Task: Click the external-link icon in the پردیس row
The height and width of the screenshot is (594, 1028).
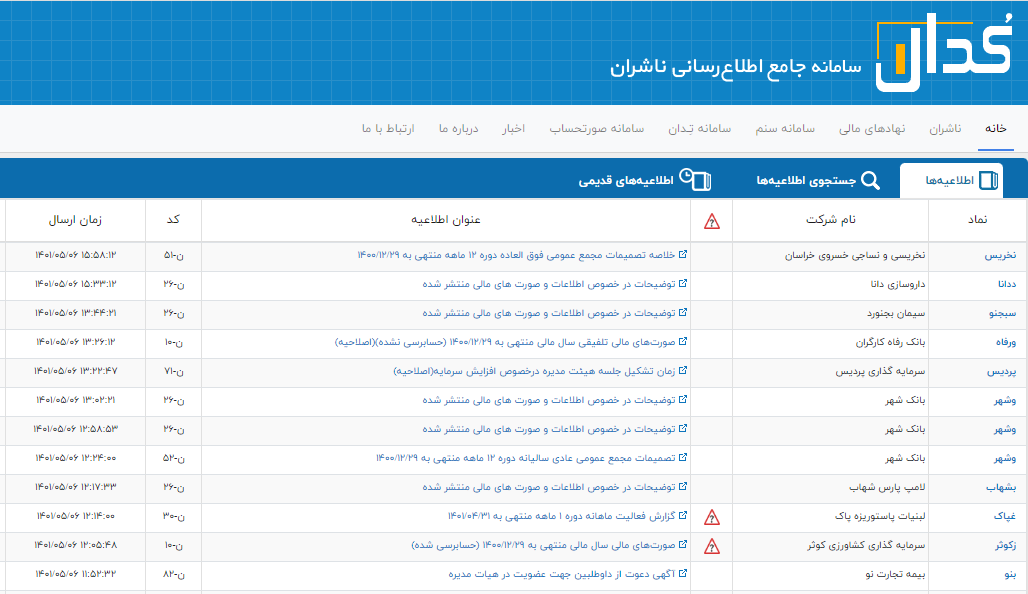Action: [682, 370]
